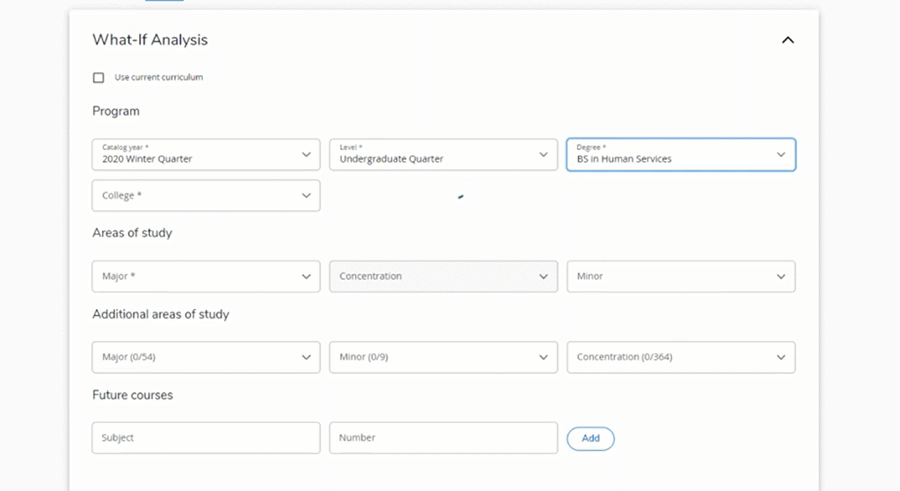Click the chevron arrow in Level field
Screen dimensions: 900x491
tap(543, 155)
